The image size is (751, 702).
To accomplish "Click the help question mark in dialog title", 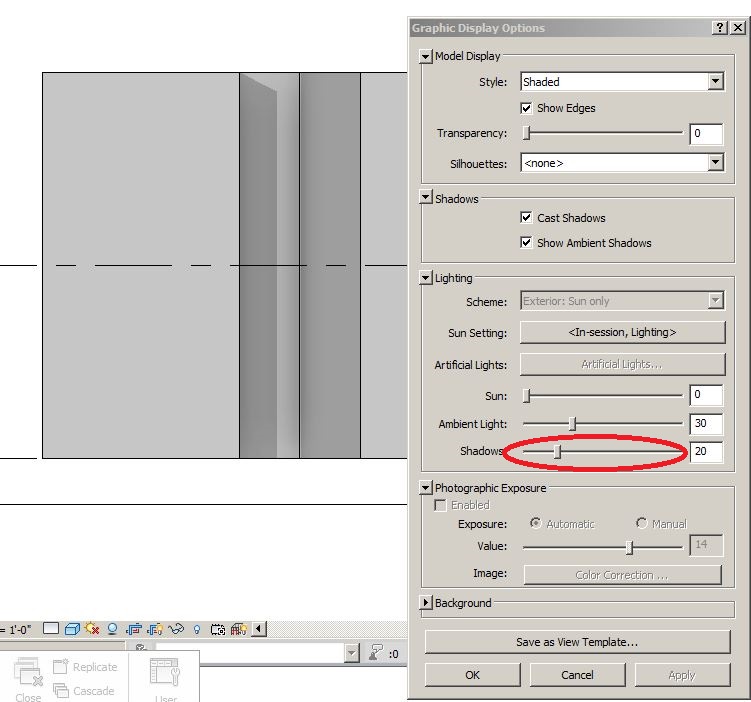I will tap(719, 28).
